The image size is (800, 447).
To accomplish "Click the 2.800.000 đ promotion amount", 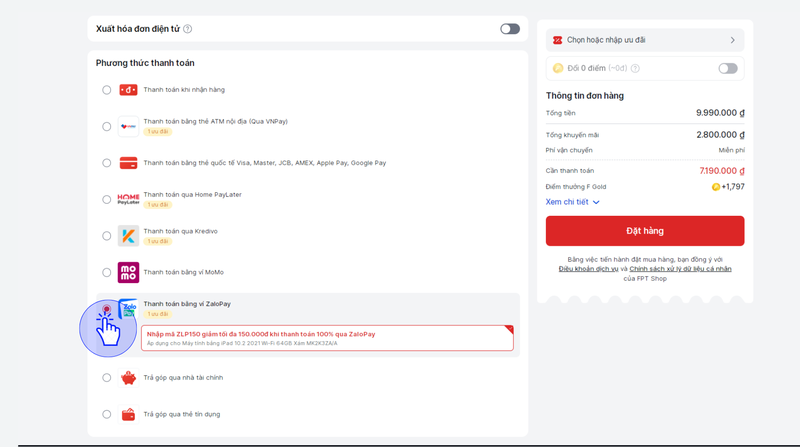I will point(720,135).
